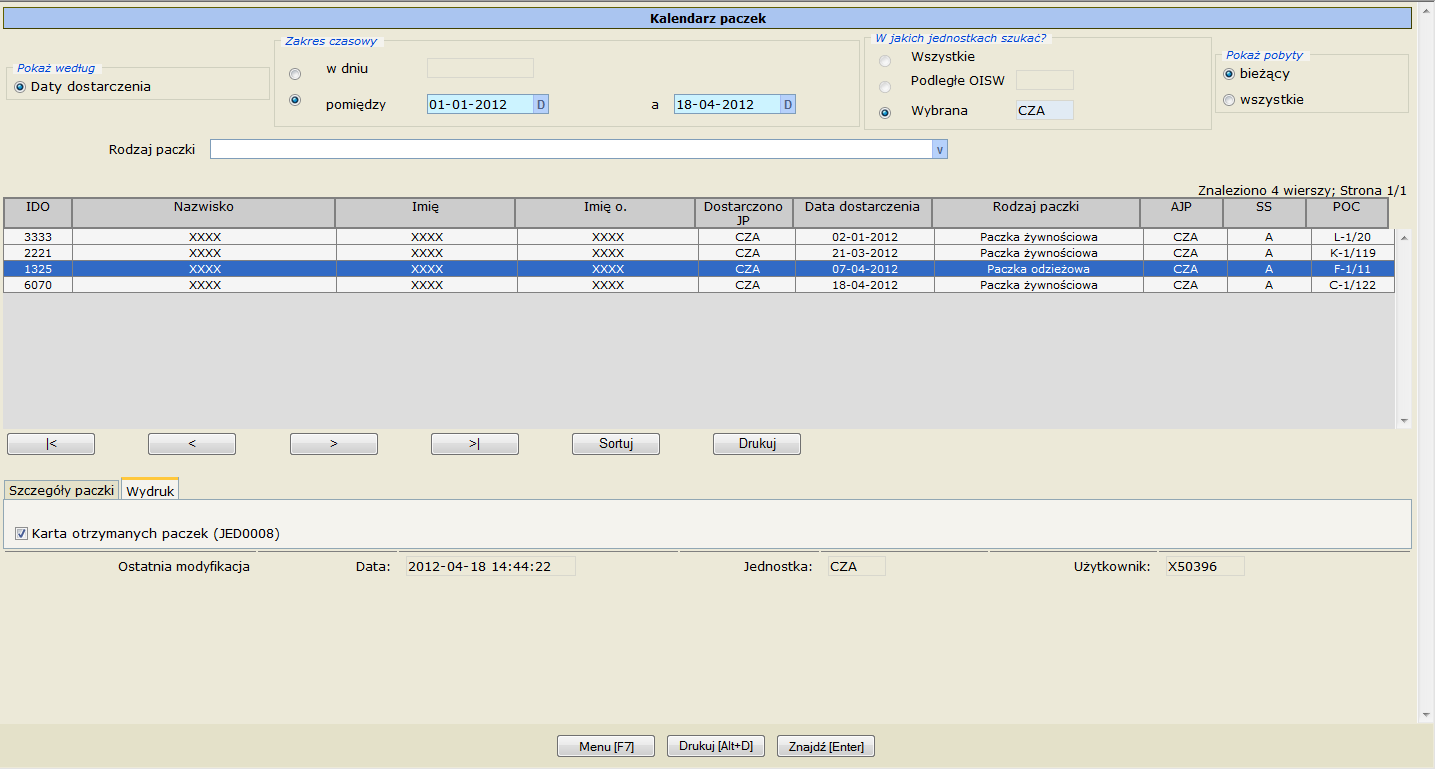Select row with IDO 1325

699,269
